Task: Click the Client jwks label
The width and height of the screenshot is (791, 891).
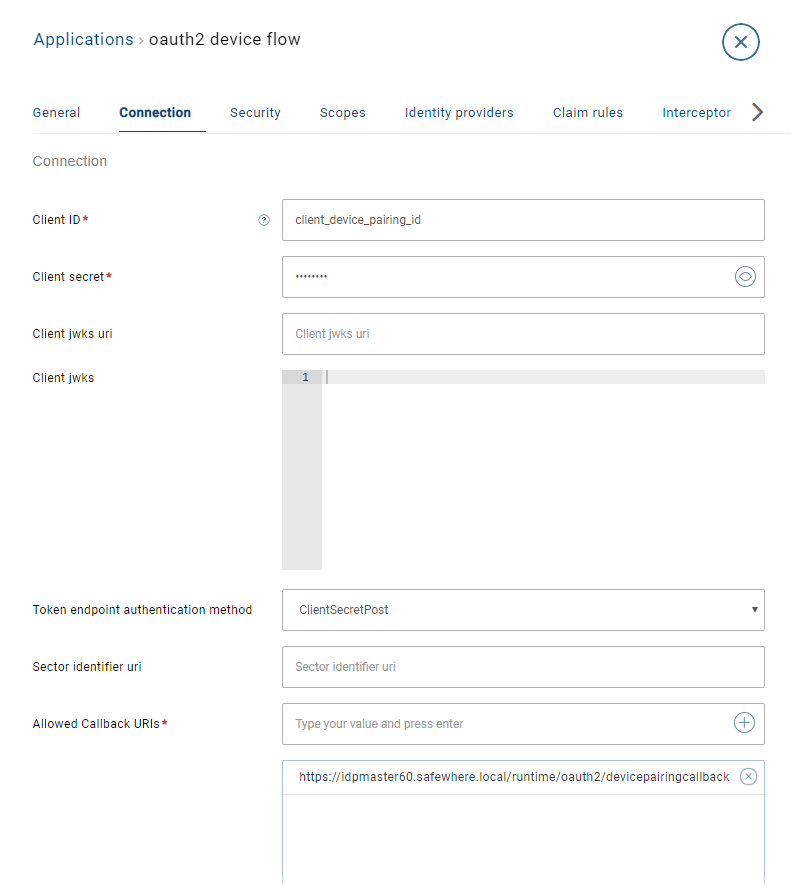Action: click(x=63, y=378)
